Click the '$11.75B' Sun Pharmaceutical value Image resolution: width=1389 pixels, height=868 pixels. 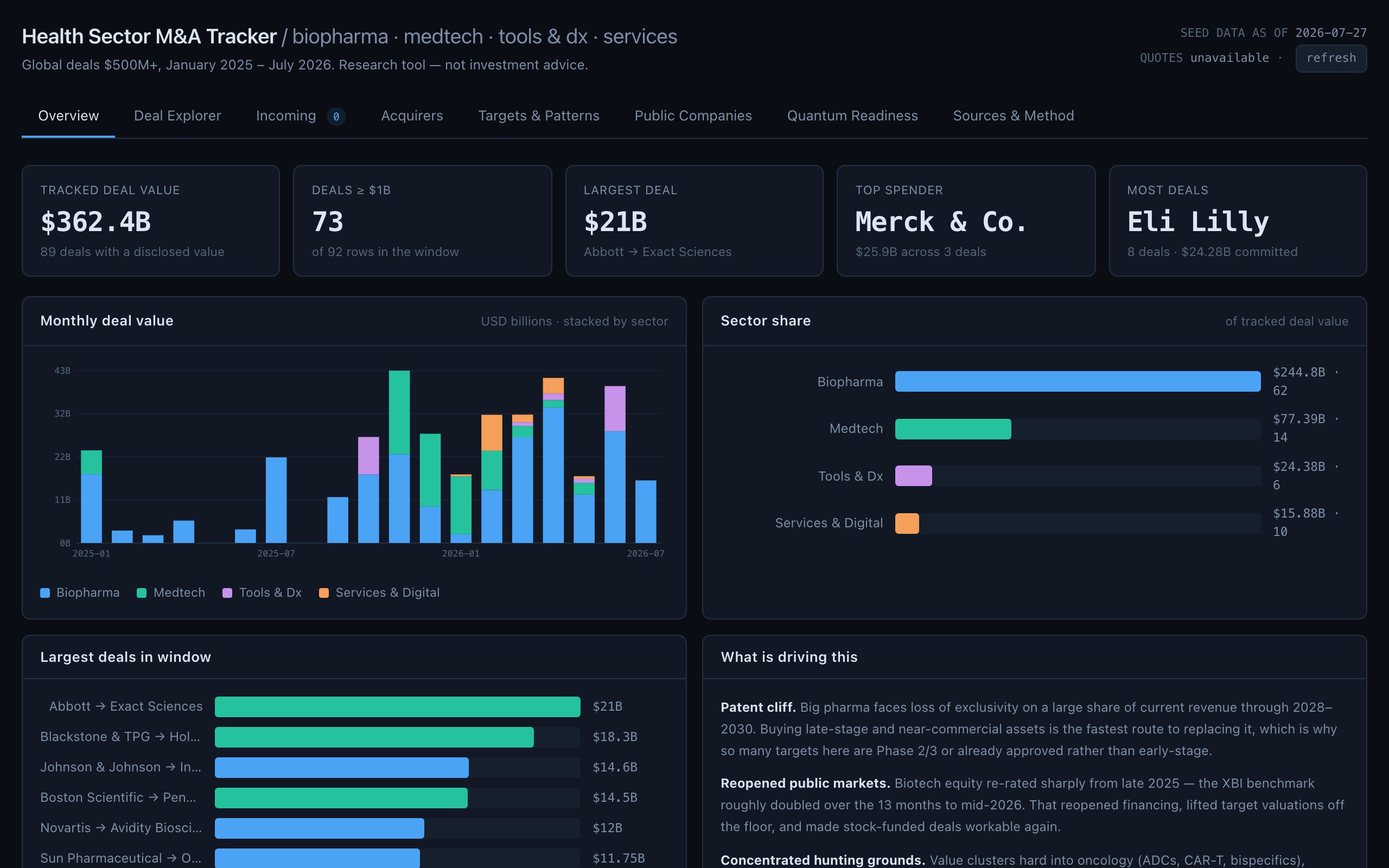(618, 858)
